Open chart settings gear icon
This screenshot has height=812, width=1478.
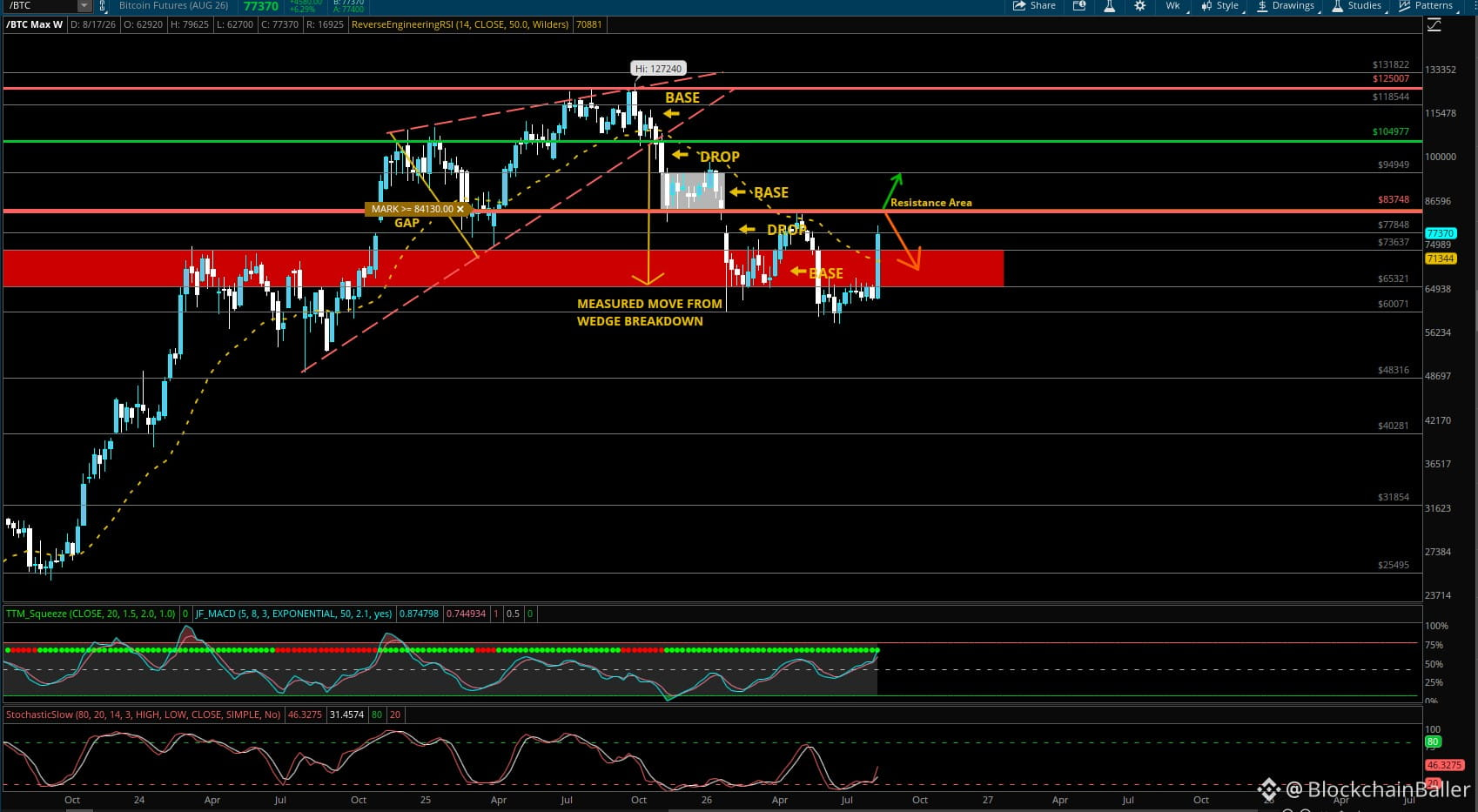[1139, 5]
